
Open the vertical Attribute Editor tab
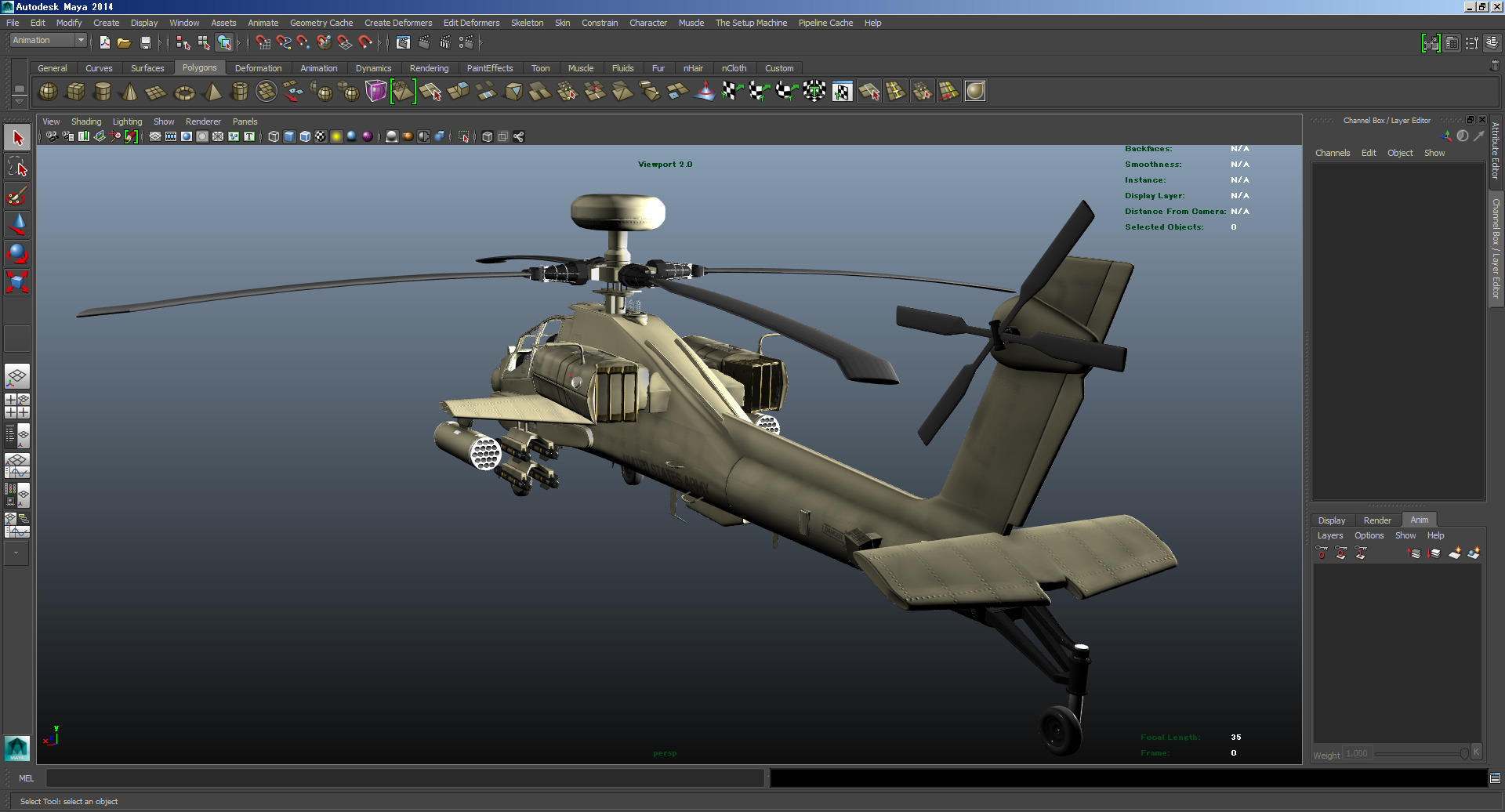click(x=1496, y=150)
